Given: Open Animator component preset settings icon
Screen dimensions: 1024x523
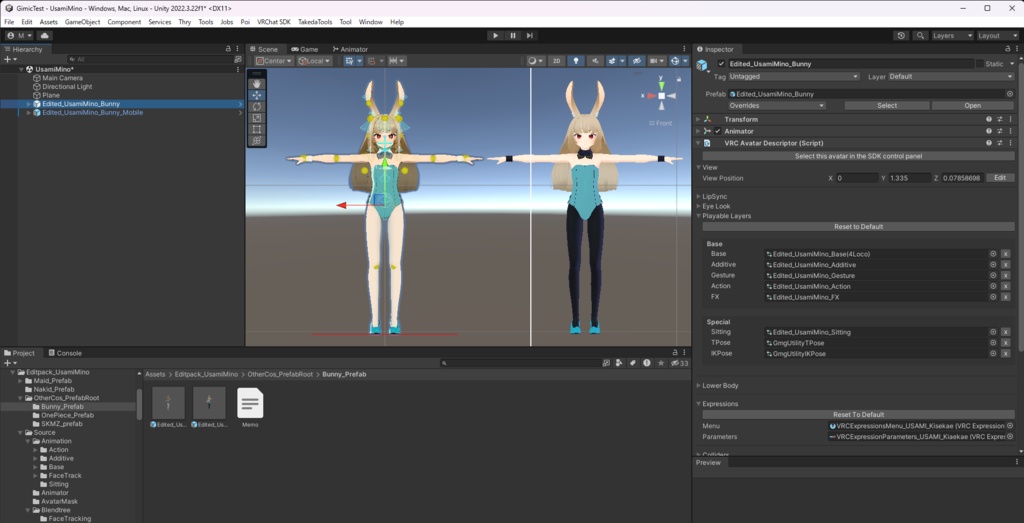Looking at the screenshot, I should (x=1000, y=131).
